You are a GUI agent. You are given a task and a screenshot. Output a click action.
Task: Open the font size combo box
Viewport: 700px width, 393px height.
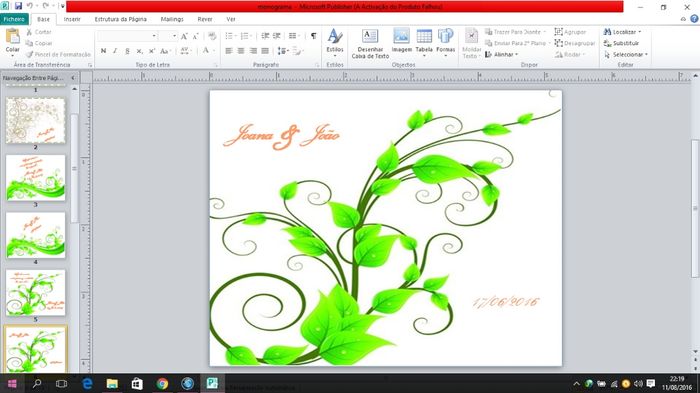tap(168, 36)
